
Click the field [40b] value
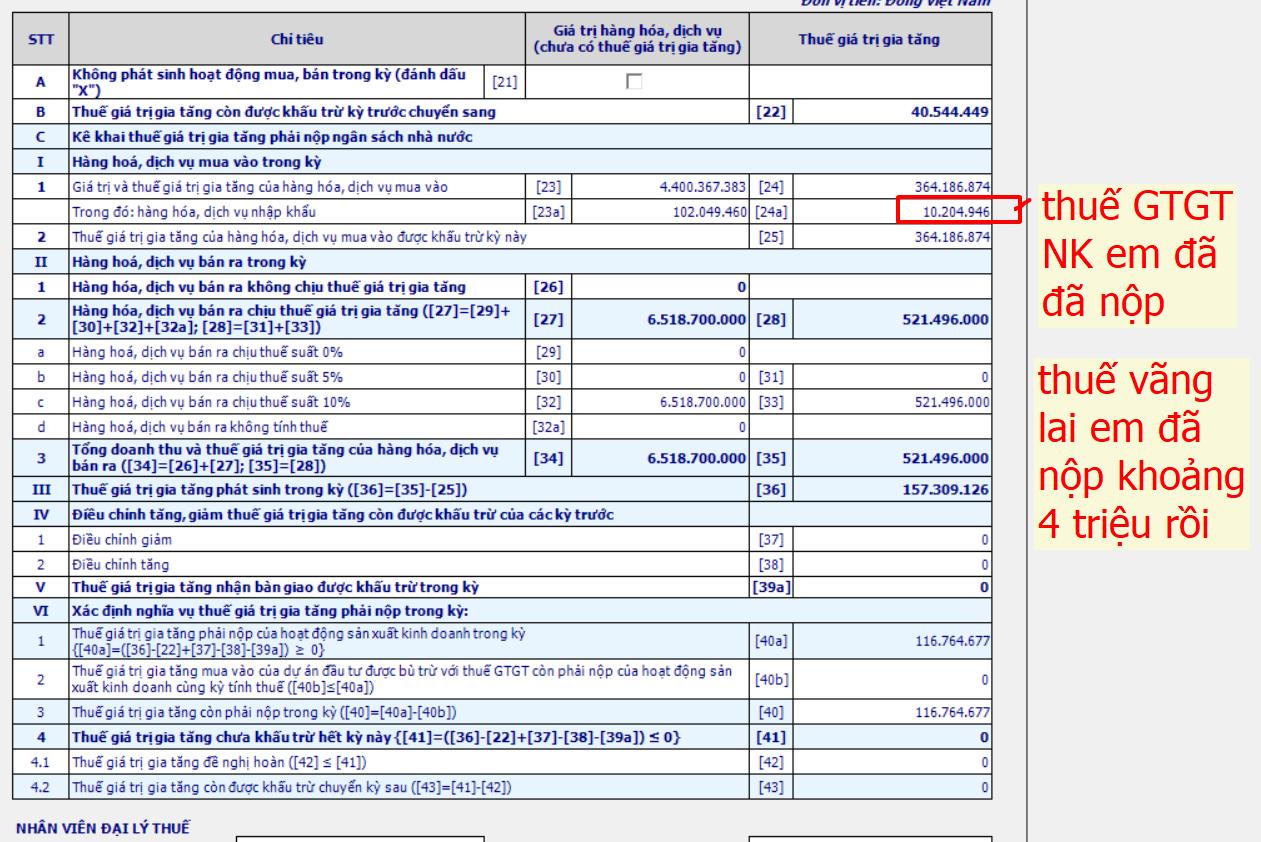[892, 679]
